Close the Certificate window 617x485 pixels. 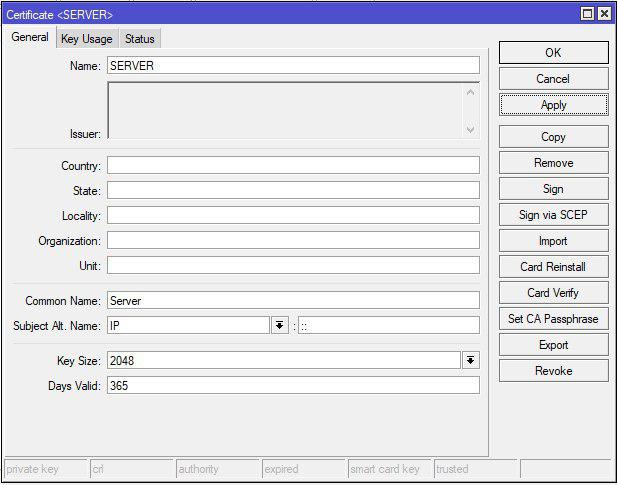(x=604, y=14)
